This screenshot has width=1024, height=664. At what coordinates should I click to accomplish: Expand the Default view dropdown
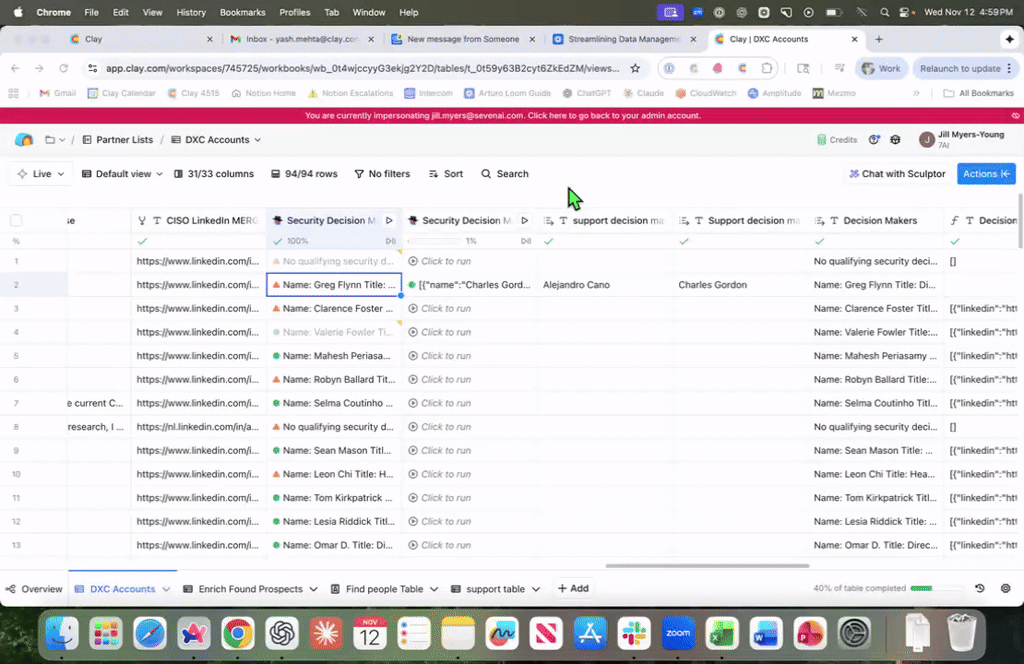[122, 174]
